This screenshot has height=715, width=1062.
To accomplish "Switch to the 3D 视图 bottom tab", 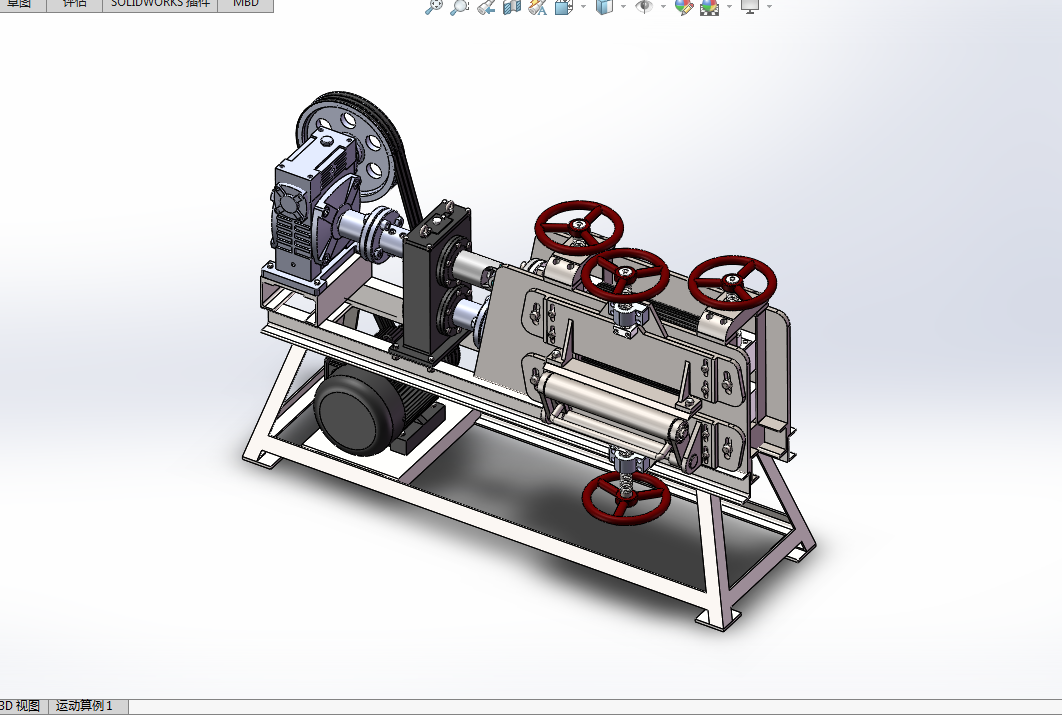I will click(22, 706).
